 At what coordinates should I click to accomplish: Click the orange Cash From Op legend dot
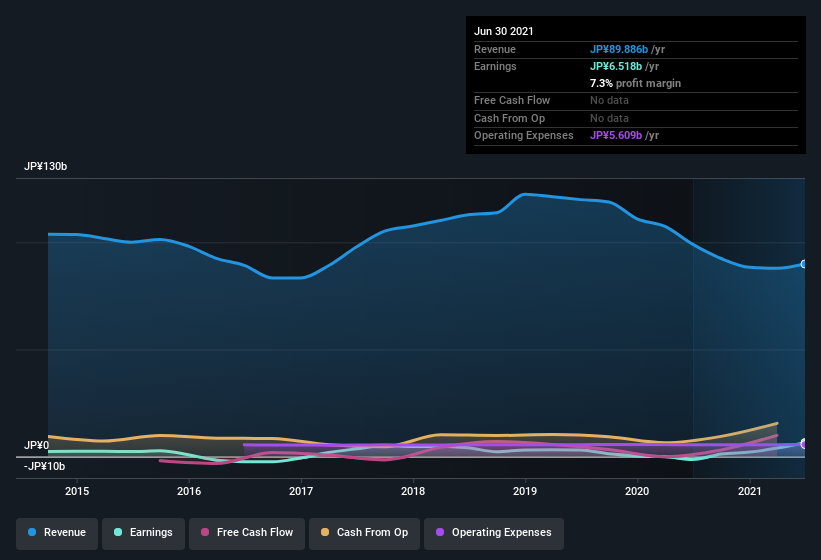325,532
